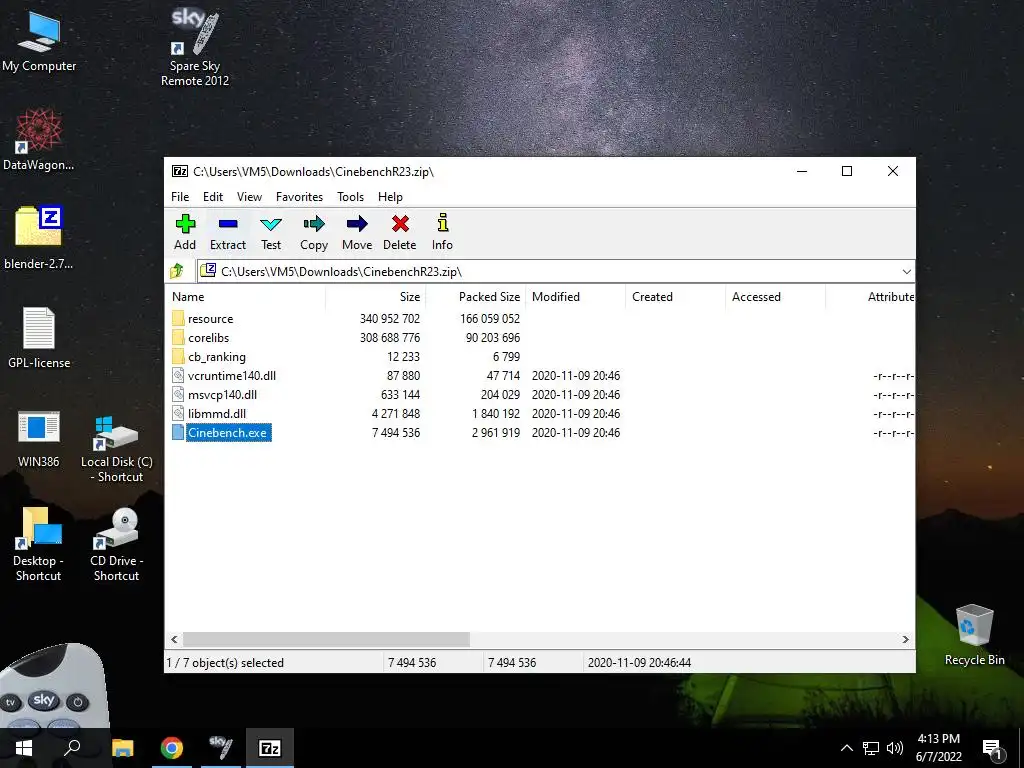
Task: Select libmmd.dll file
Action: tap(217, 413)
